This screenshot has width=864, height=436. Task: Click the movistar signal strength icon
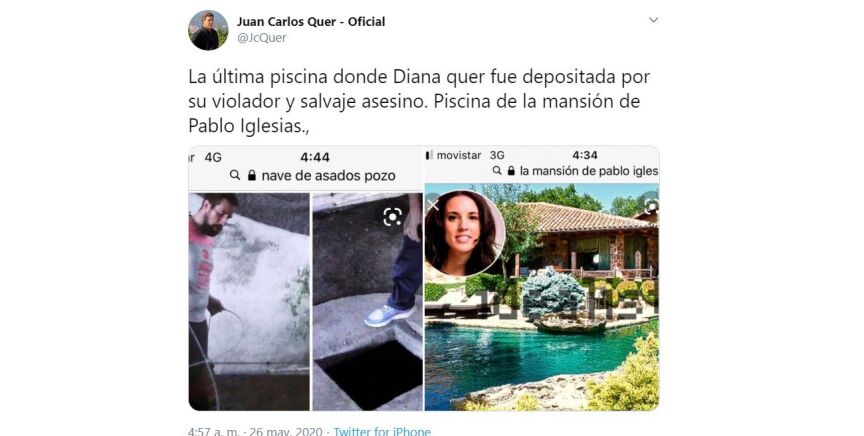pyautogui.click(x=429, y=155)
